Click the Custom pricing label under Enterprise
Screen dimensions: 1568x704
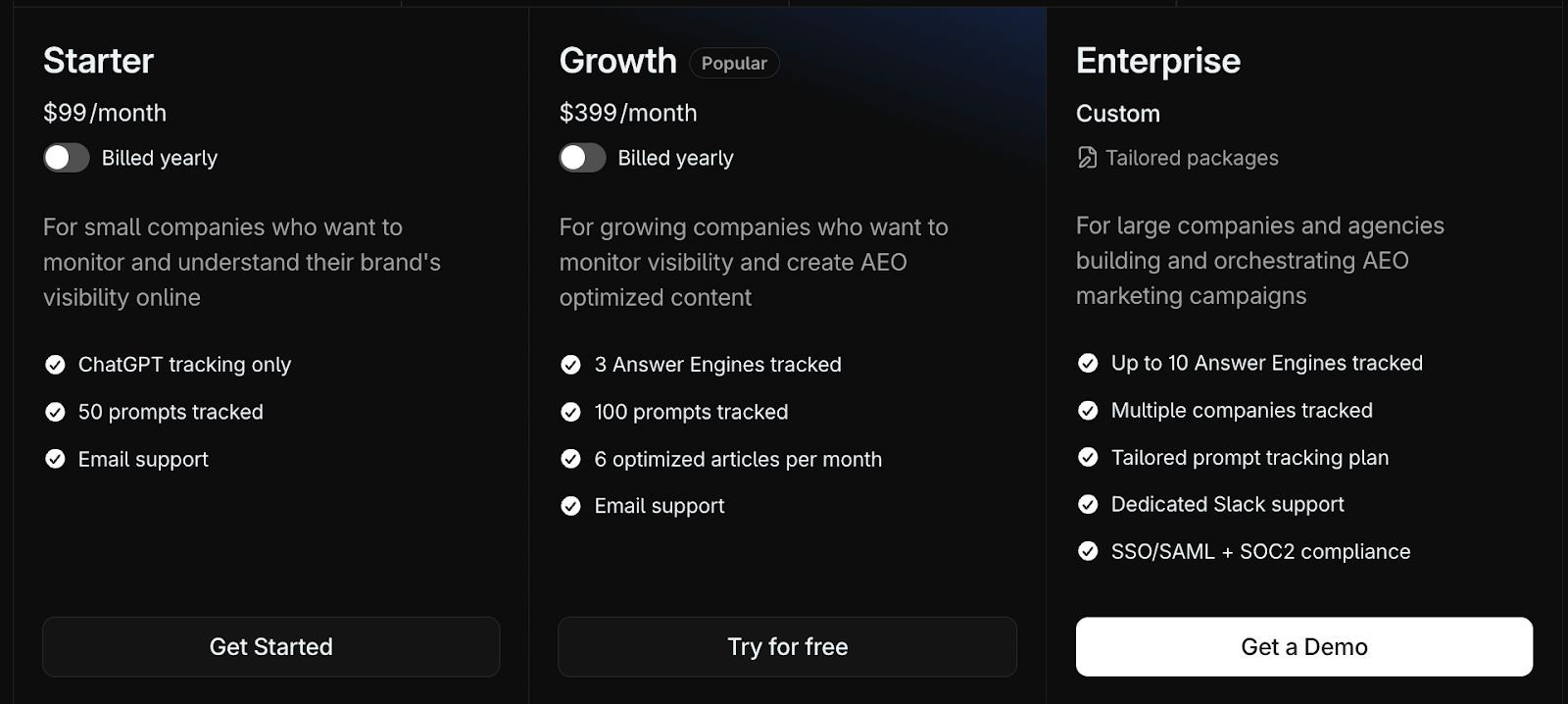point(1117,114)
